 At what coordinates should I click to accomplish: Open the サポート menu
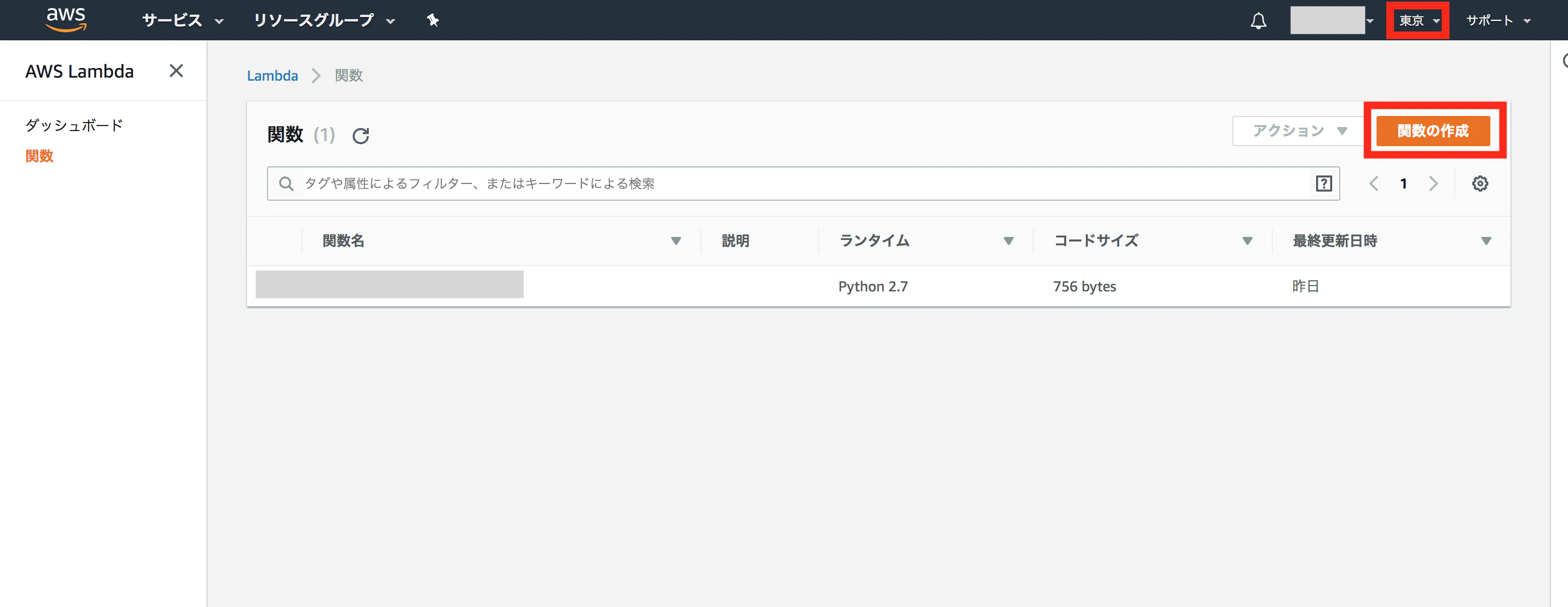[1497, 21]
